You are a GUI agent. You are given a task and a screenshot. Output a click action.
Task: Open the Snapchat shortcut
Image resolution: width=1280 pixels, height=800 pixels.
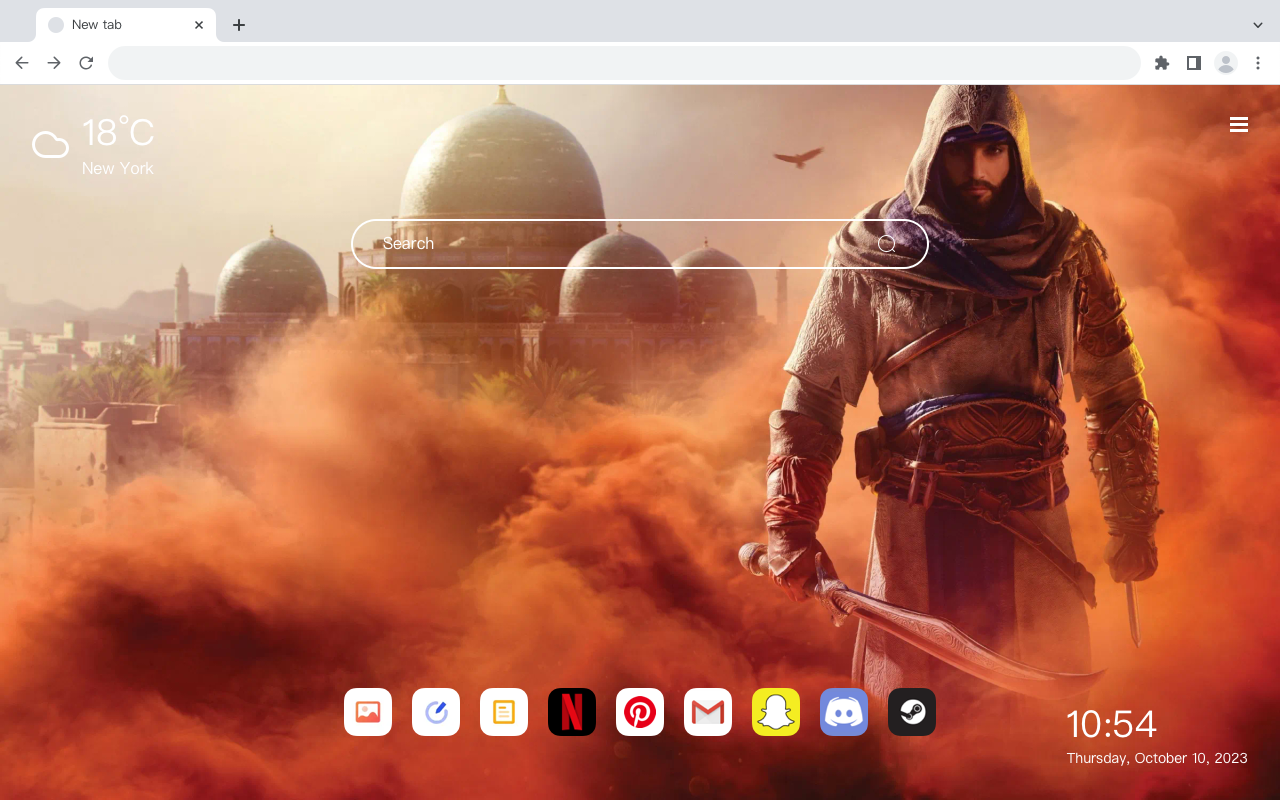click(776, 712)
